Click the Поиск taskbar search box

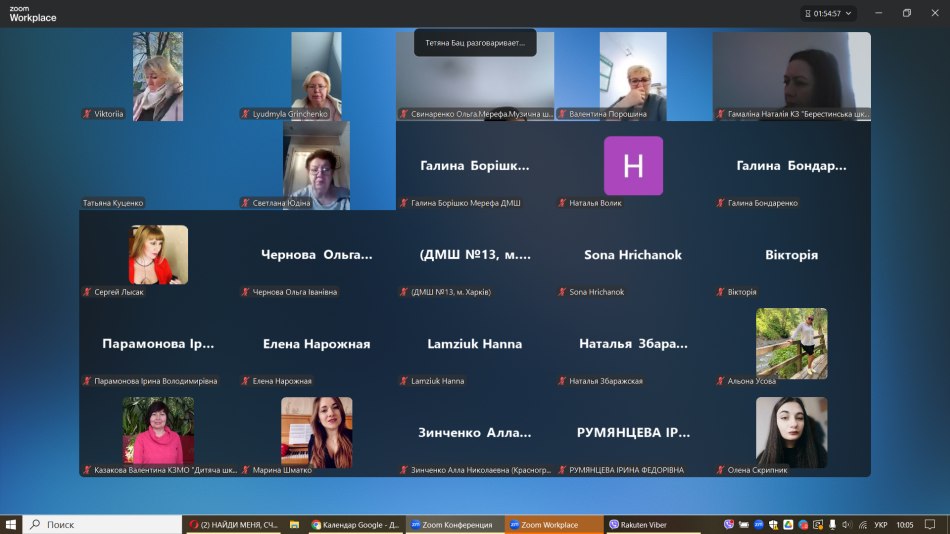pos(100,524)
